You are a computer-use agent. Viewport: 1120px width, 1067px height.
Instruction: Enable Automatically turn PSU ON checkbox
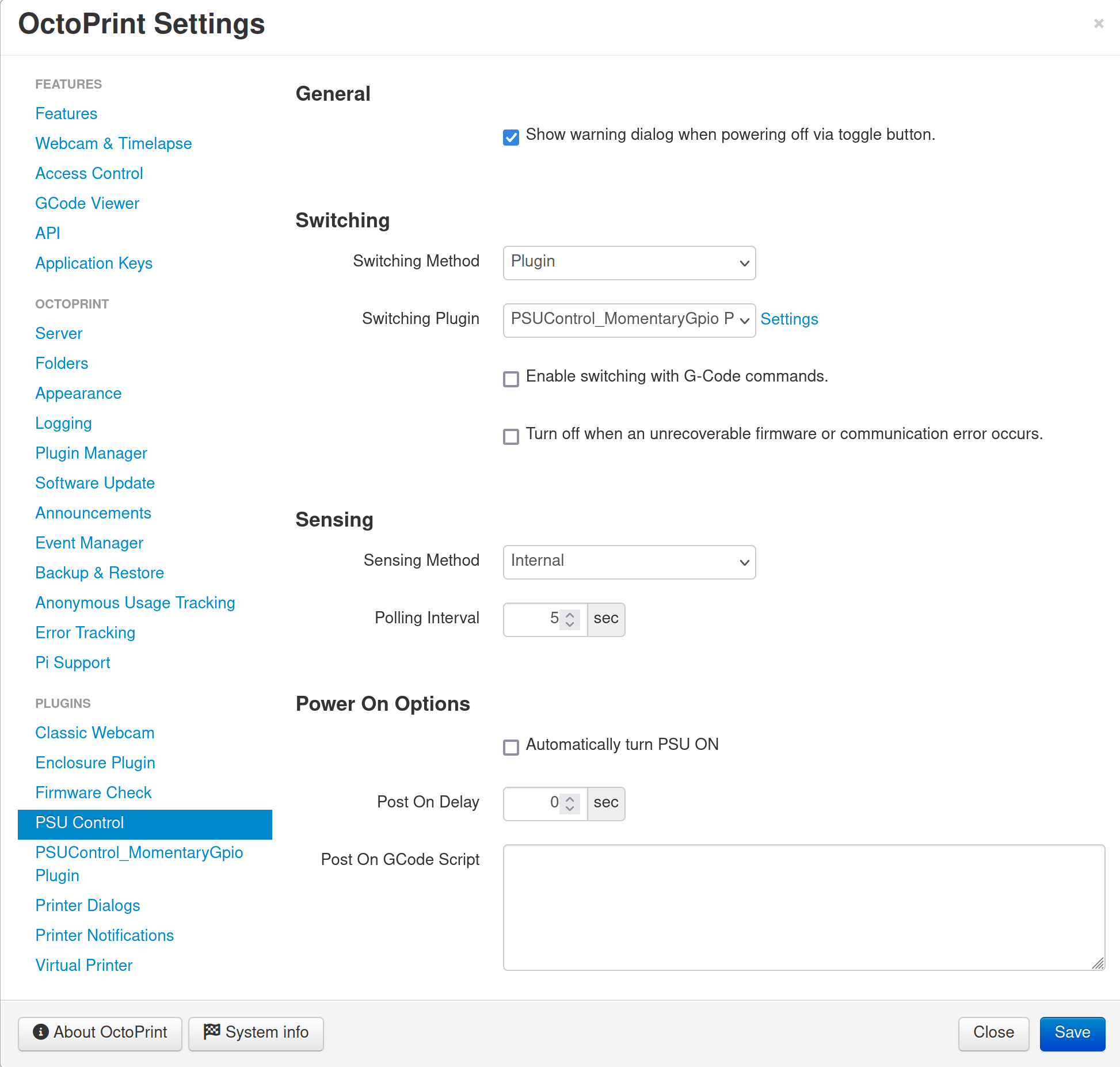click(x=511, y=747)
